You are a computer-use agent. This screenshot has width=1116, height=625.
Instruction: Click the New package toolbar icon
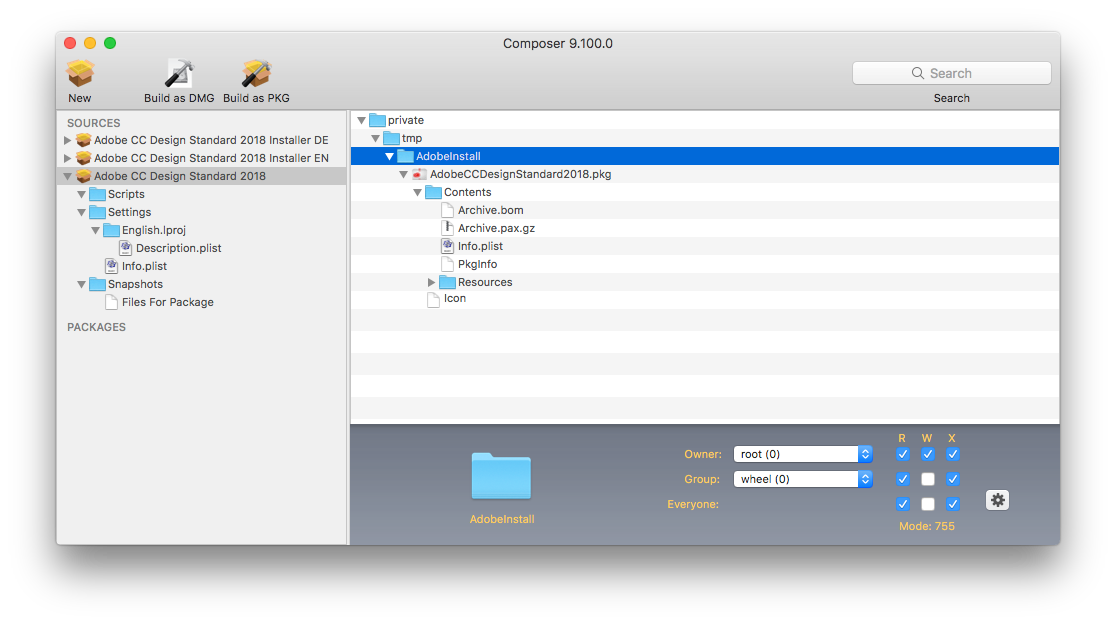click(80, 74)
